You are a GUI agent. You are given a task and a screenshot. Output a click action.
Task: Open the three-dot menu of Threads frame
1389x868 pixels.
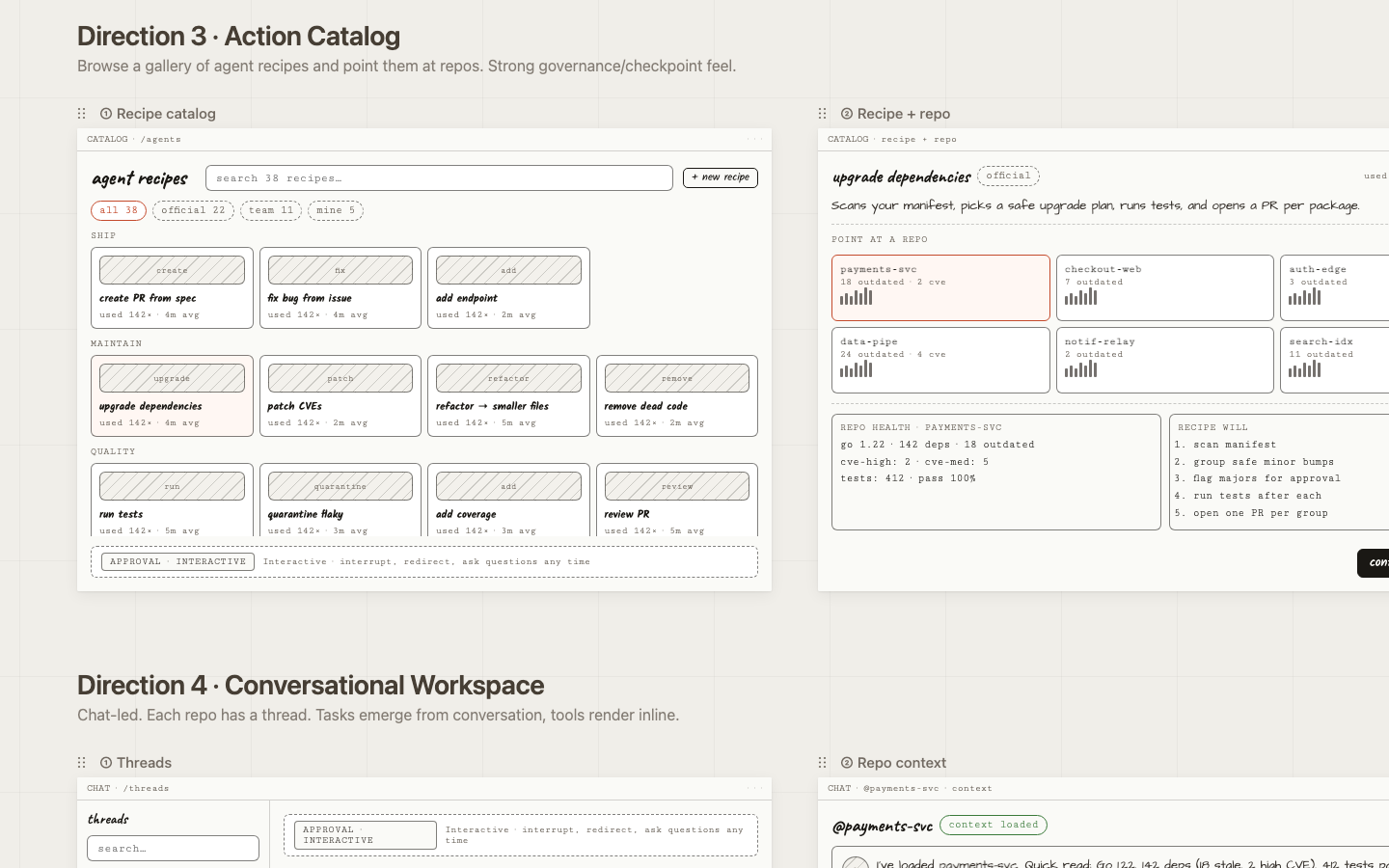tap(754, 788)
